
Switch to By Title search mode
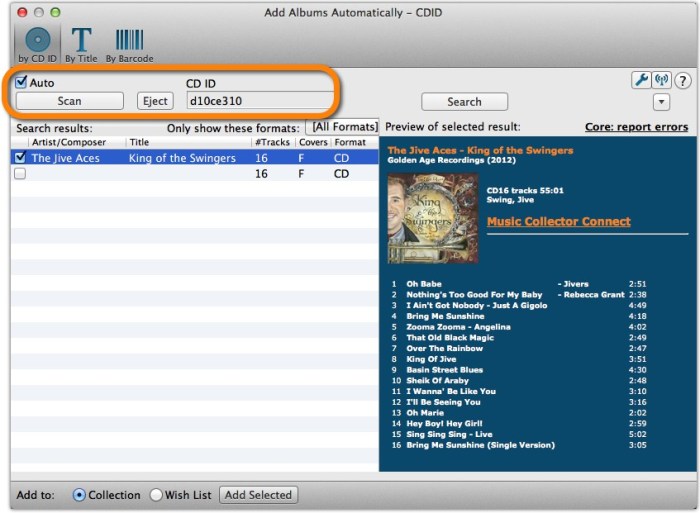pos(81,45)
